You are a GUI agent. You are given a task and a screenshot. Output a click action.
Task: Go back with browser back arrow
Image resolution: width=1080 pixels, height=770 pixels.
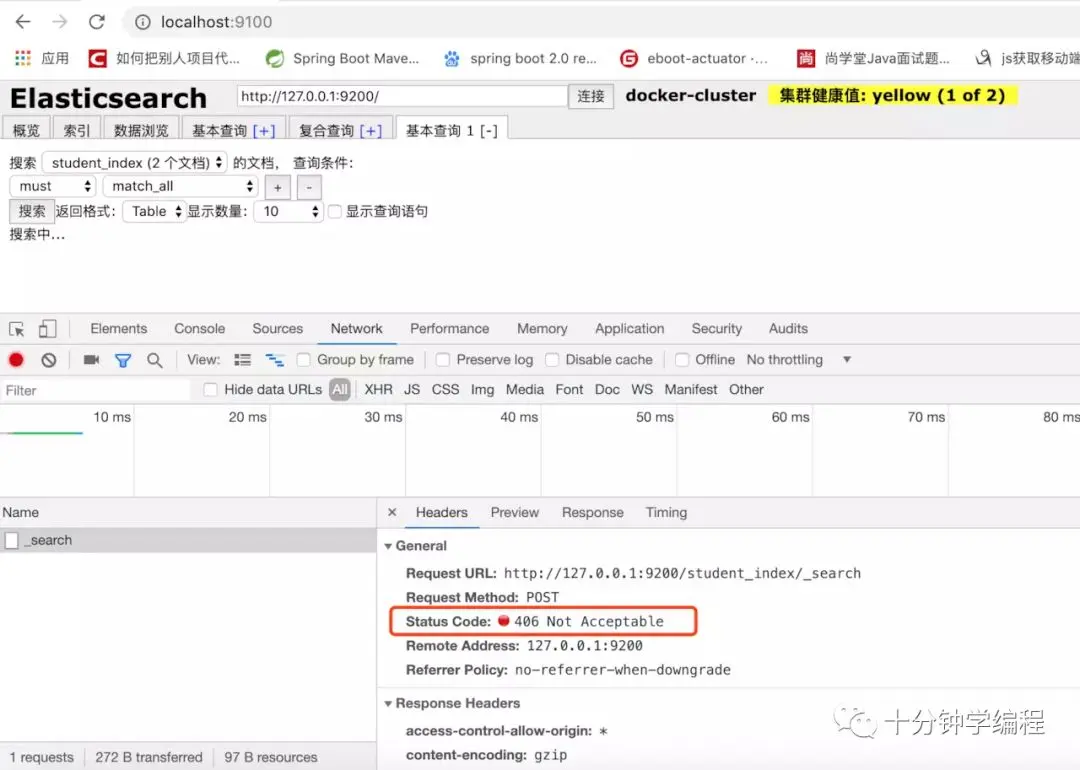coord(23,22)
